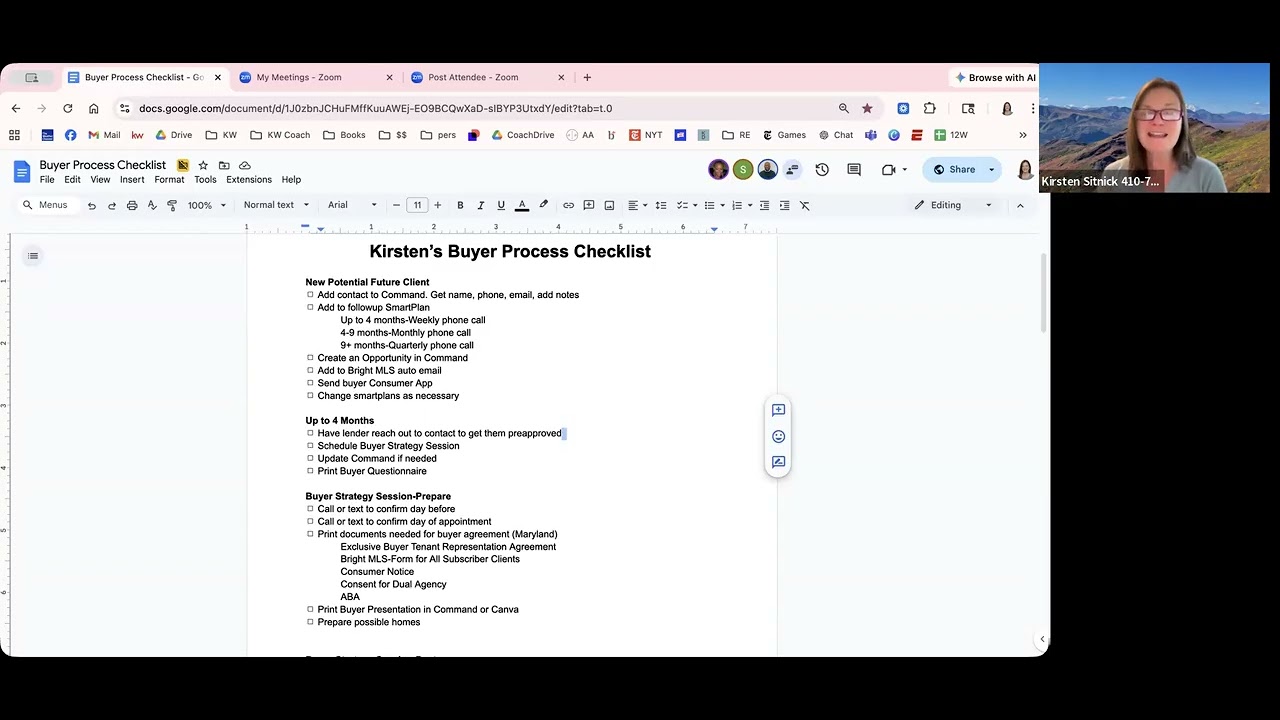Clear formatting from selected text
The width and height of the screenshot is (1280, 720).
click(x=804, y=205)
